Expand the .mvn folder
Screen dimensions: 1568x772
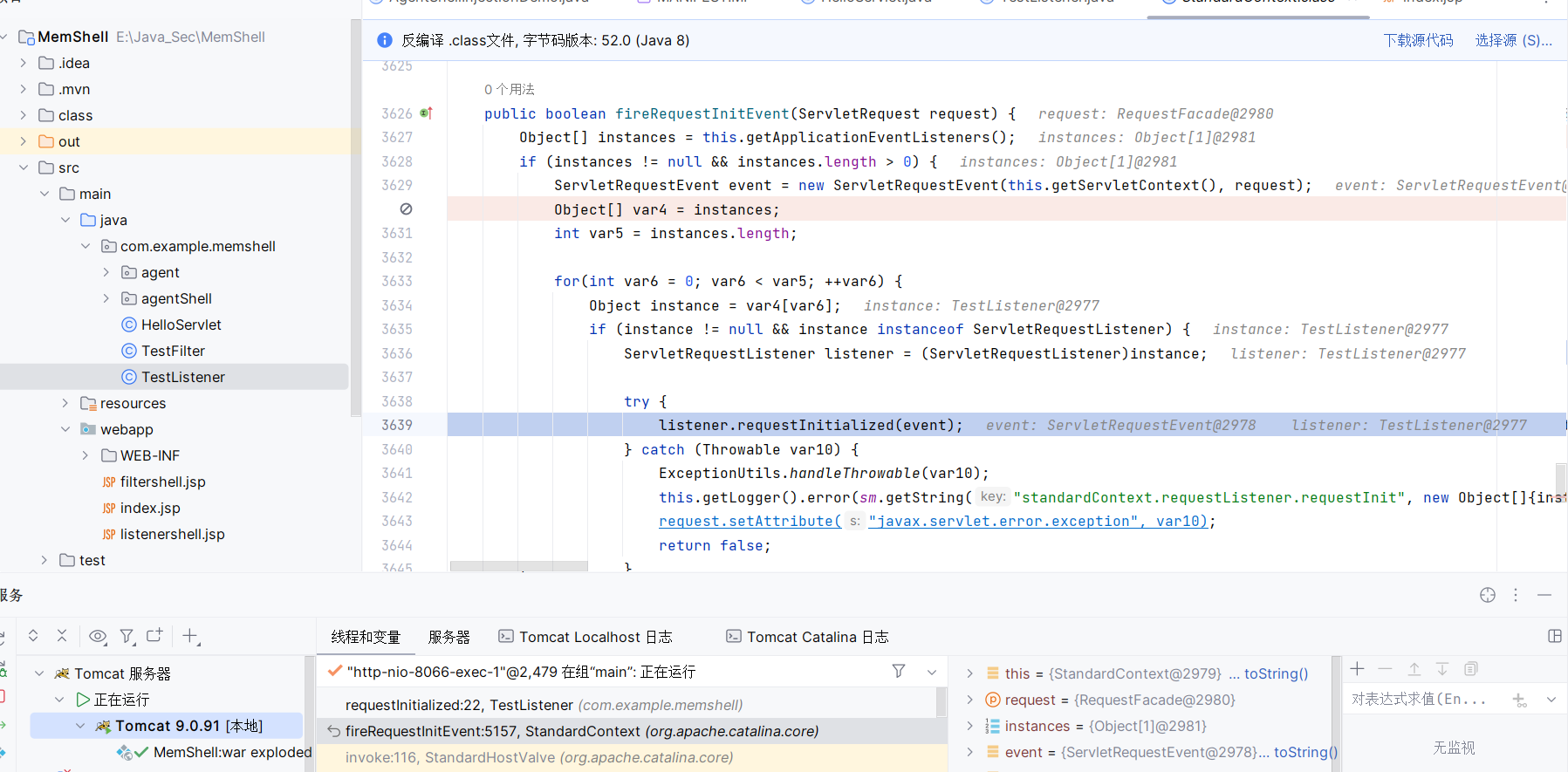(24, 89)
